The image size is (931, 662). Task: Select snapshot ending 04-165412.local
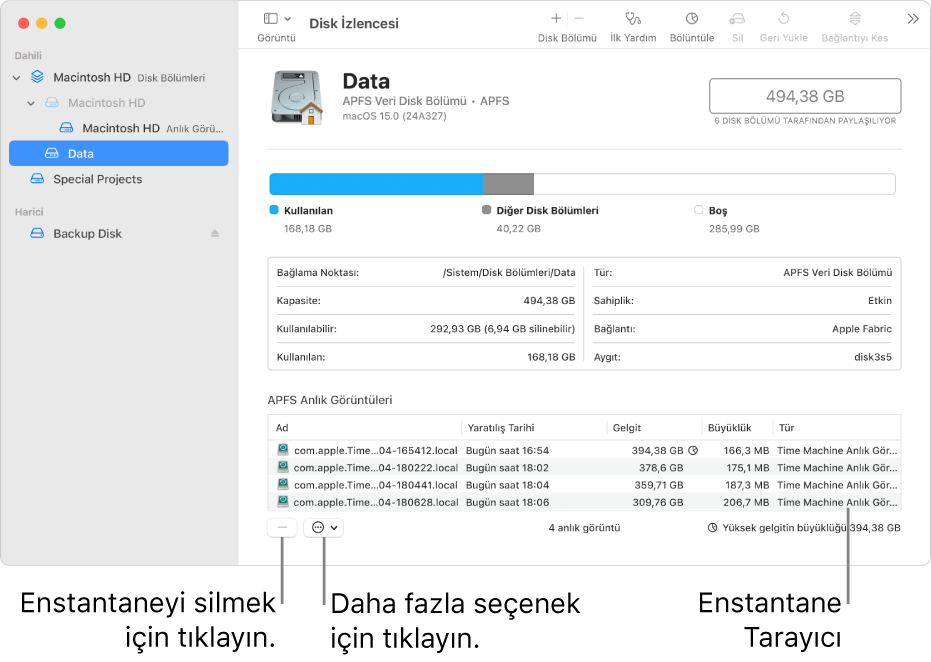(584, 451)
